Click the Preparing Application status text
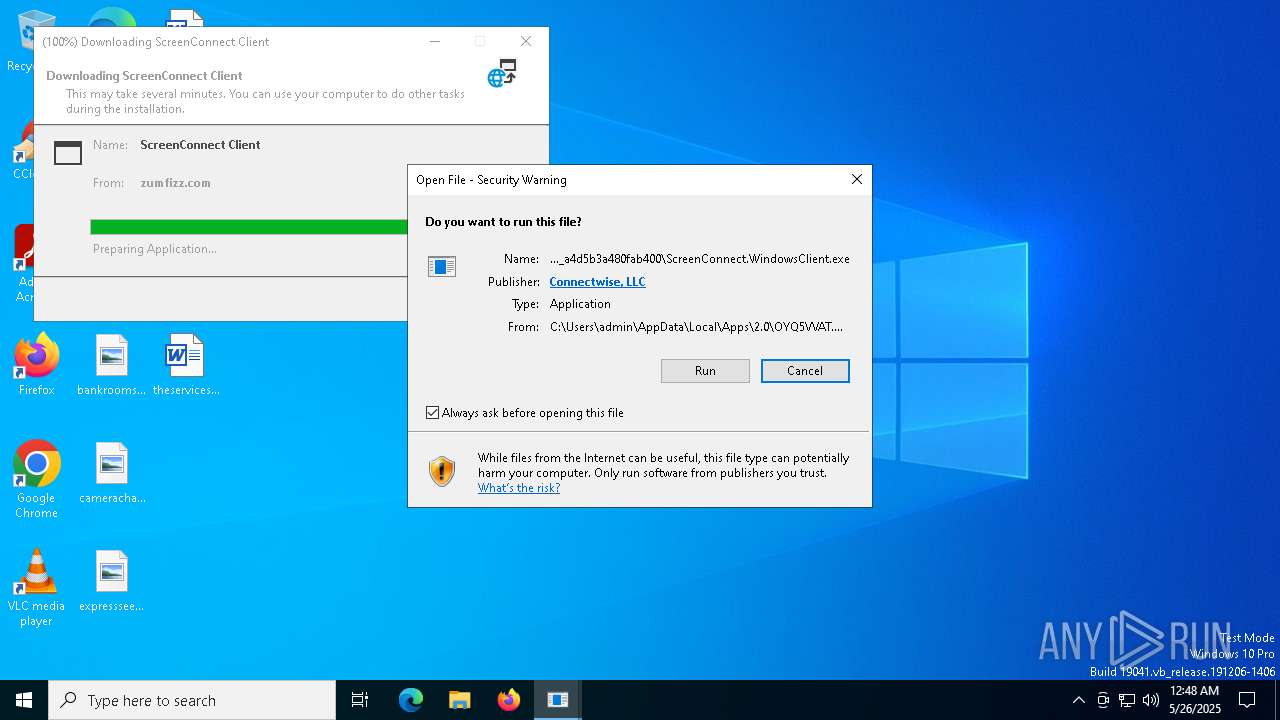The width and height of the screenshot is (1280, 720). click(x=155, y=249)
